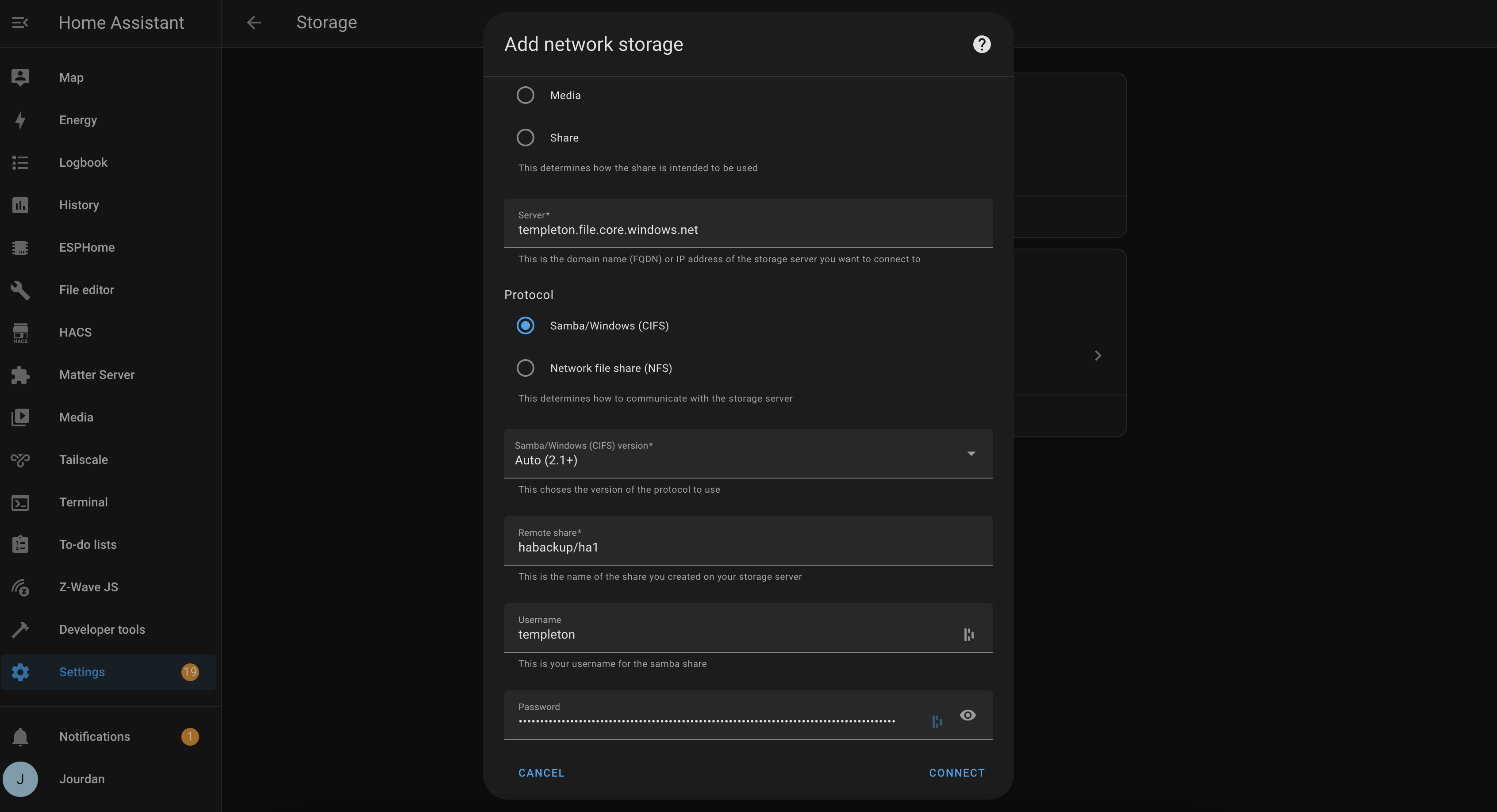Click the help question mark icon
This screenshot has width=1497, height=812.
982,44
